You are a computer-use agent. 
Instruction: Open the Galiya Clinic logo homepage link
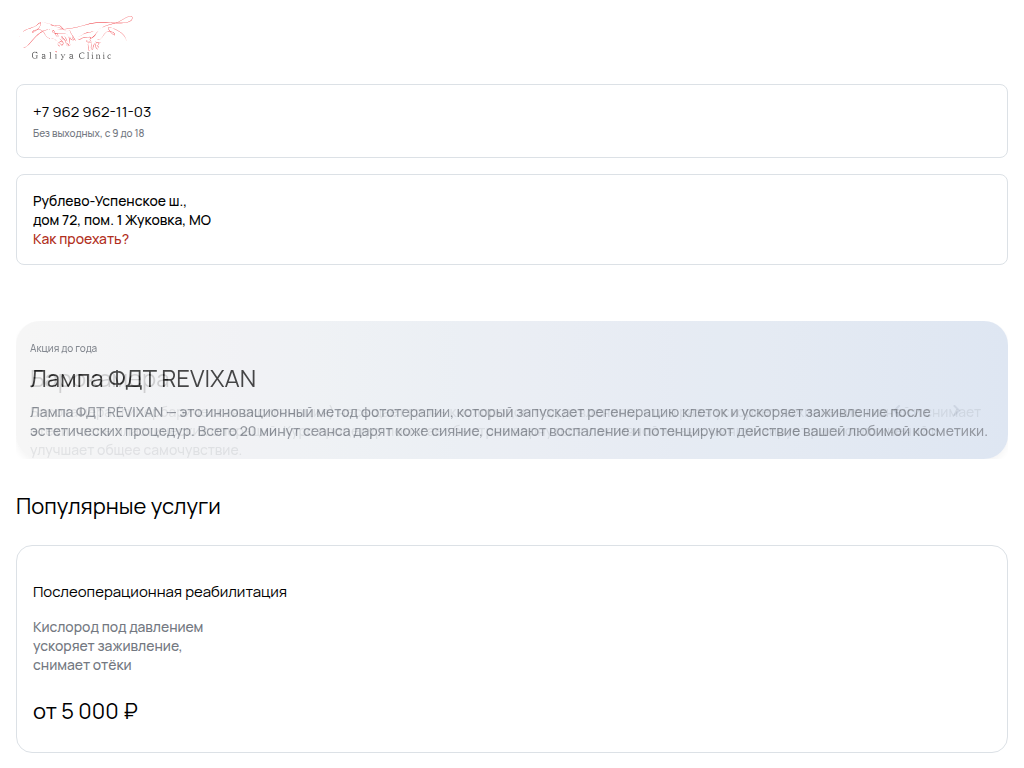pyautogui.click(x=78, y=39)
